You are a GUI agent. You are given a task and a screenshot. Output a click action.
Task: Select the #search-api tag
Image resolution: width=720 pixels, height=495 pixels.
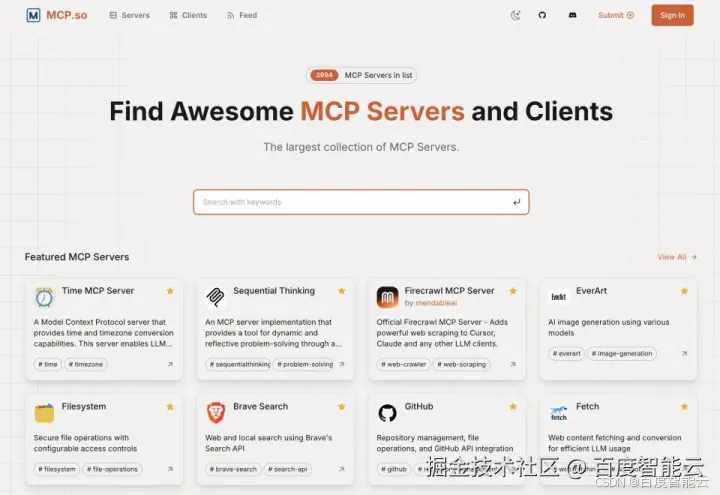[x=287, y=469]
